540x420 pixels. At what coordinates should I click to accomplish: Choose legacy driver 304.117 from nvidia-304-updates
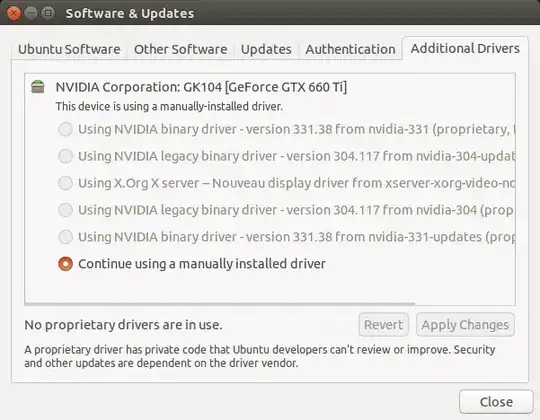tap(287, 156)
